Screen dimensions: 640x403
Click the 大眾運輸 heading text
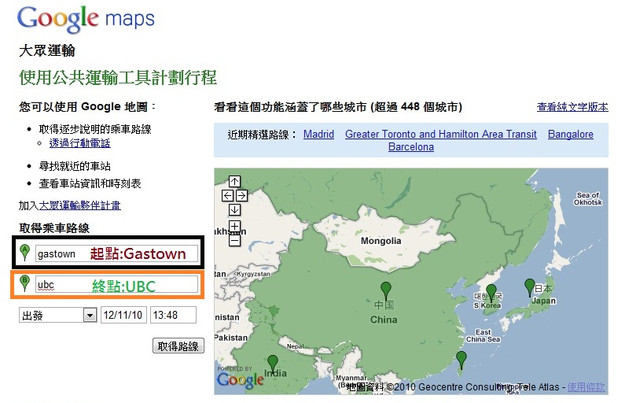47,51
